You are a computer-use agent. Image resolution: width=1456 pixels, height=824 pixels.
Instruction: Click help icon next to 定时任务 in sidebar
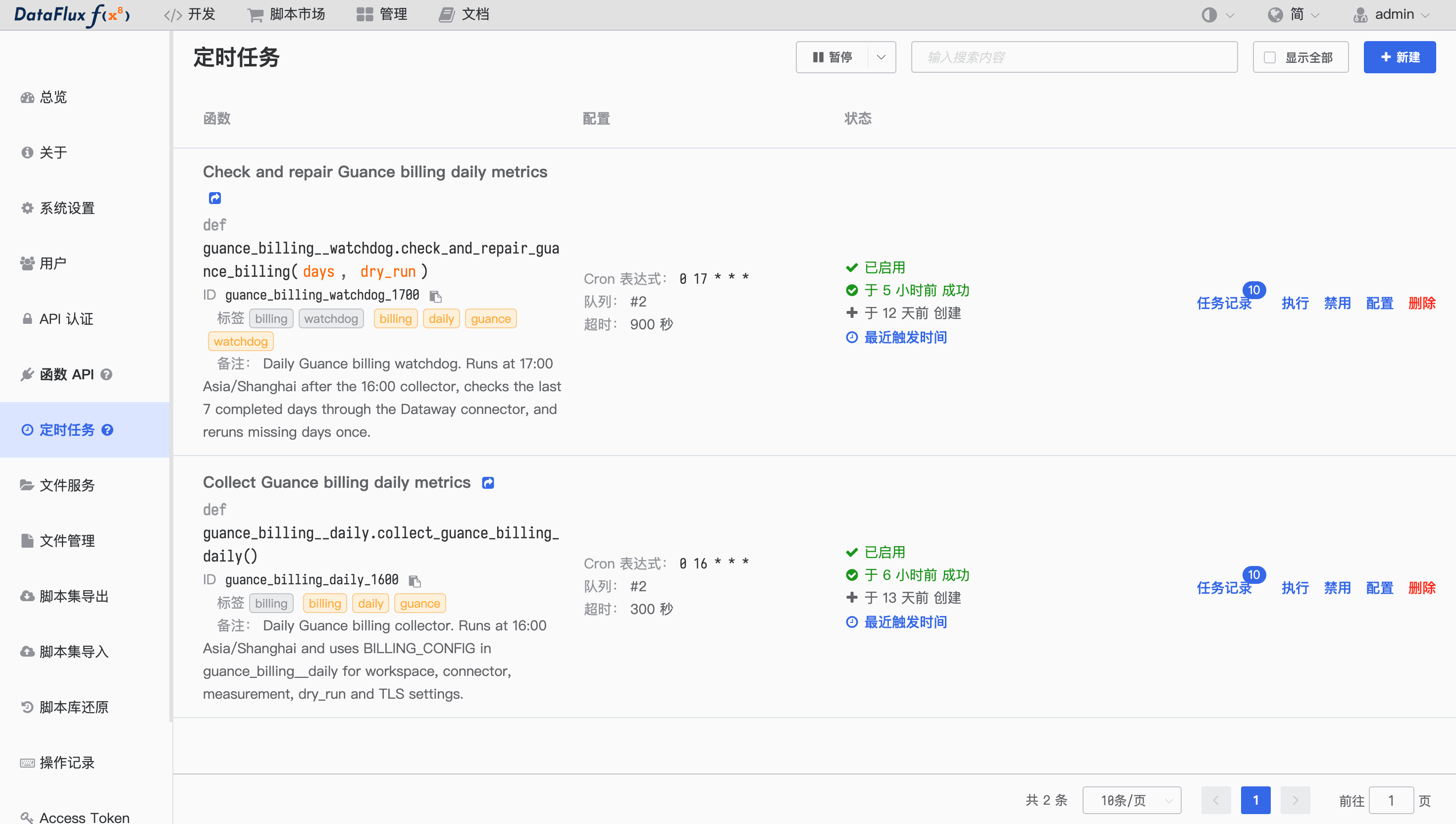pos(107,430)
